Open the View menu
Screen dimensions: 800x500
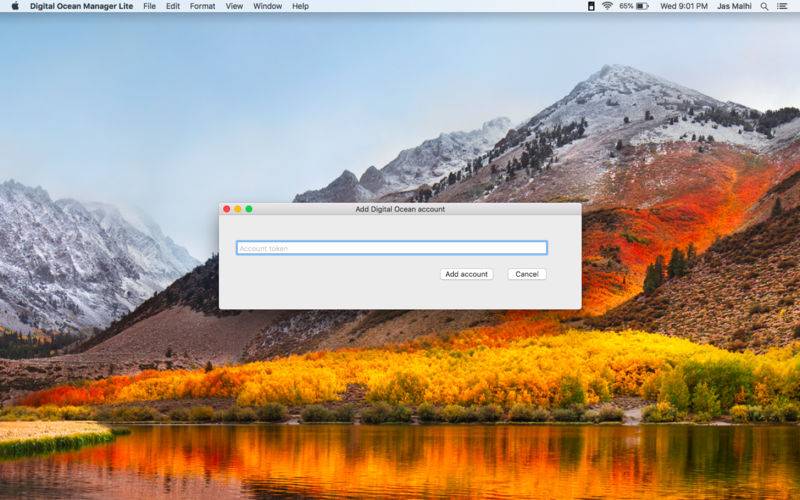pos(234,6)
